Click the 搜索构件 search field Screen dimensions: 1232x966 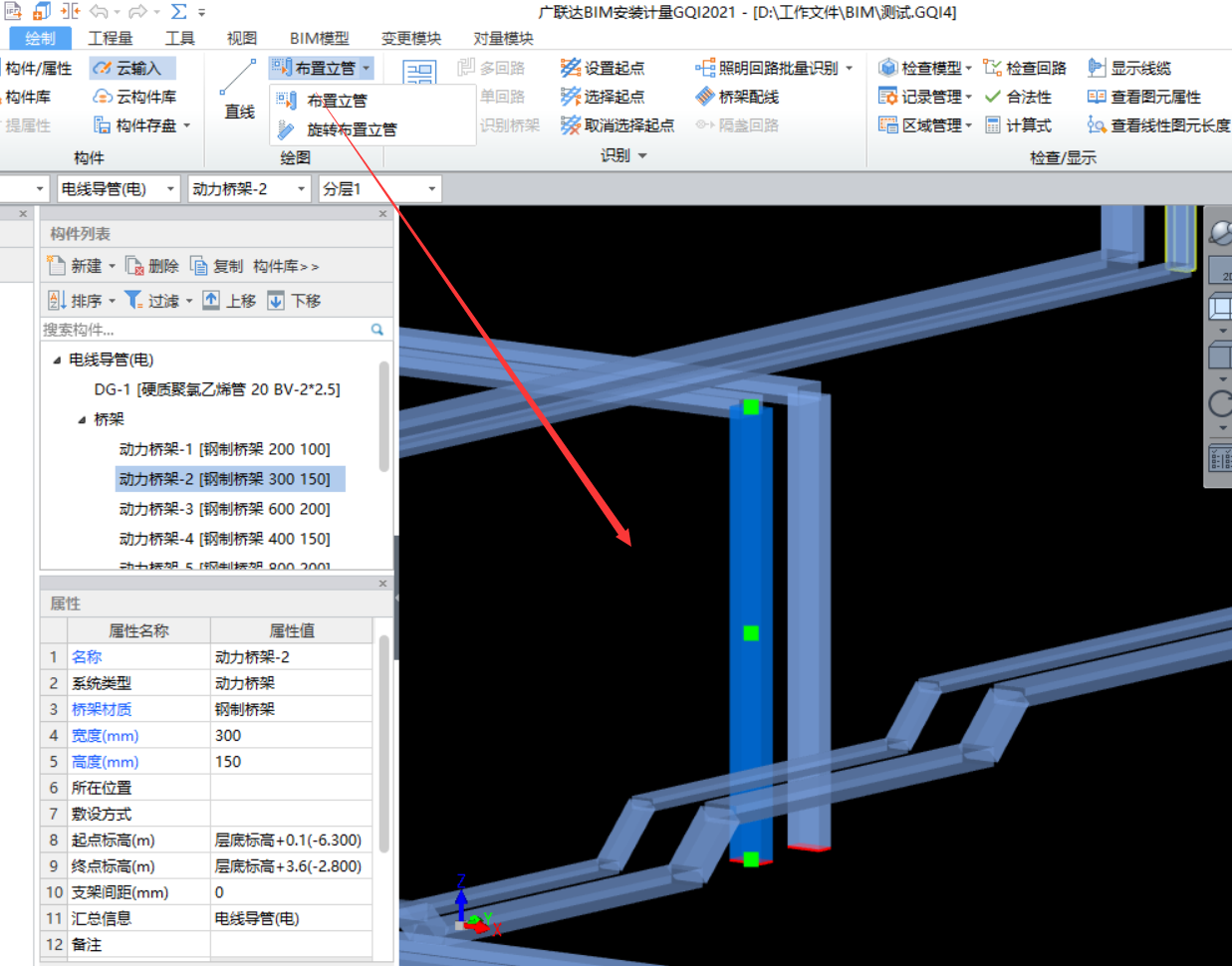point(204,330)
